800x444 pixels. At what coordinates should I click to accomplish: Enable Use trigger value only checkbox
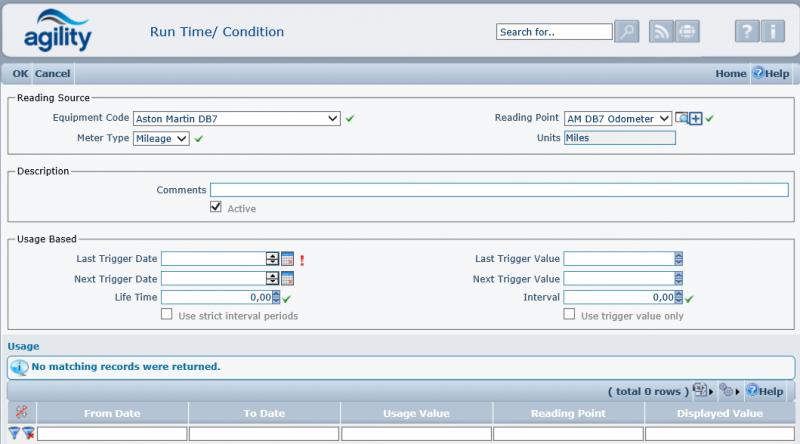pos(569,315)
